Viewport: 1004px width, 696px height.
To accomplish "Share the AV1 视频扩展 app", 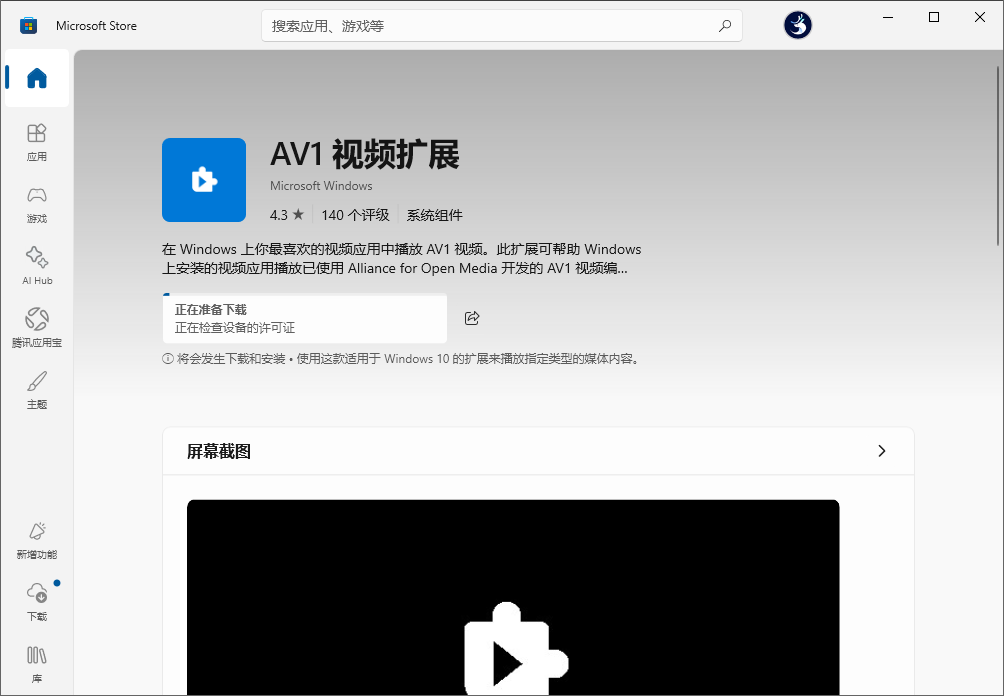I will pos(472,318).
